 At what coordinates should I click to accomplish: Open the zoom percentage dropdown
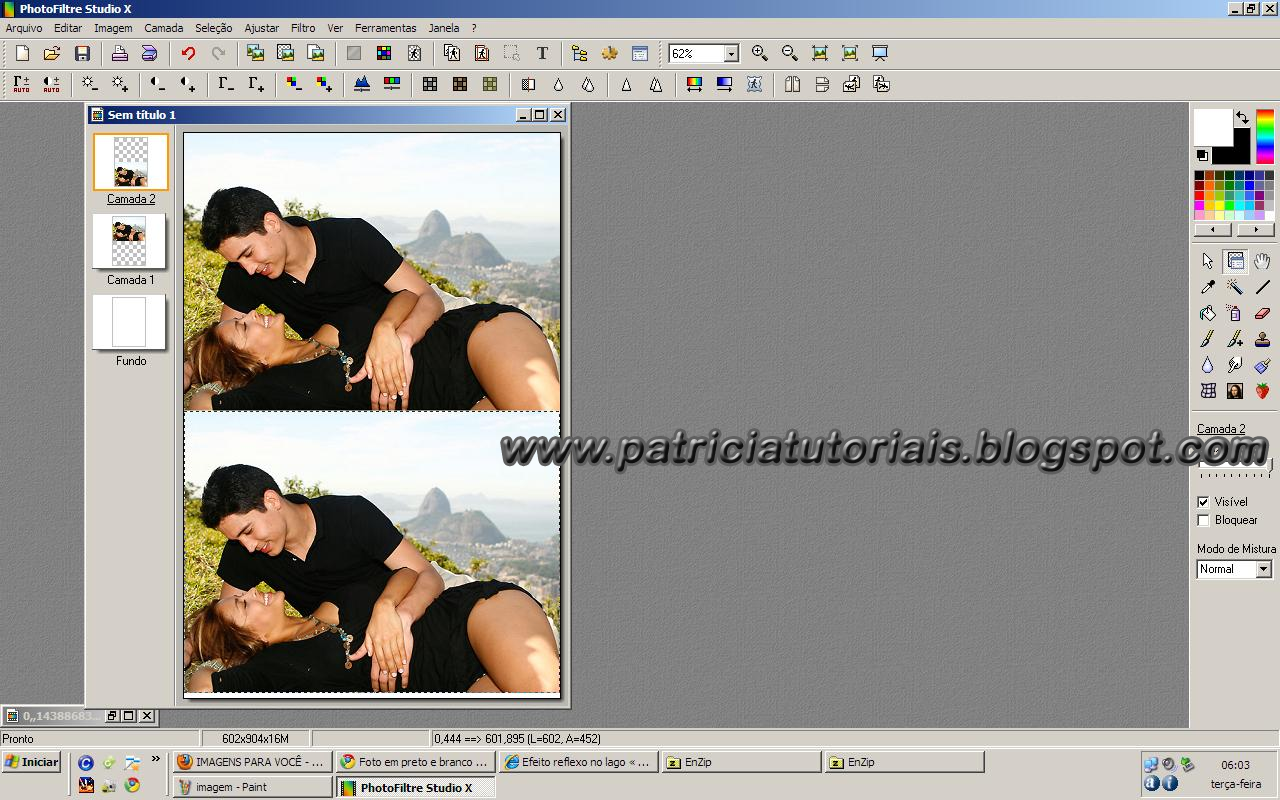(x=730, y=53)
